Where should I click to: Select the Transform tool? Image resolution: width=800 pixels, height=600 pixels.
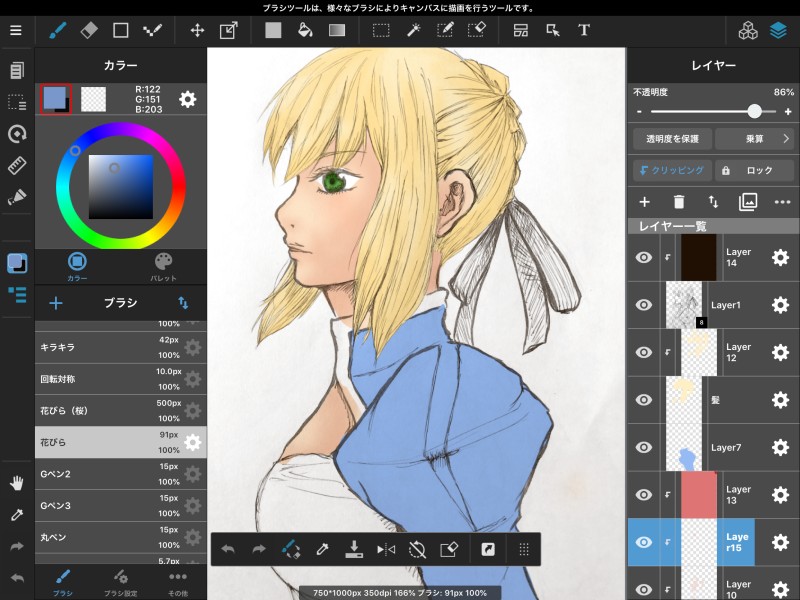[x=229, y=31]
